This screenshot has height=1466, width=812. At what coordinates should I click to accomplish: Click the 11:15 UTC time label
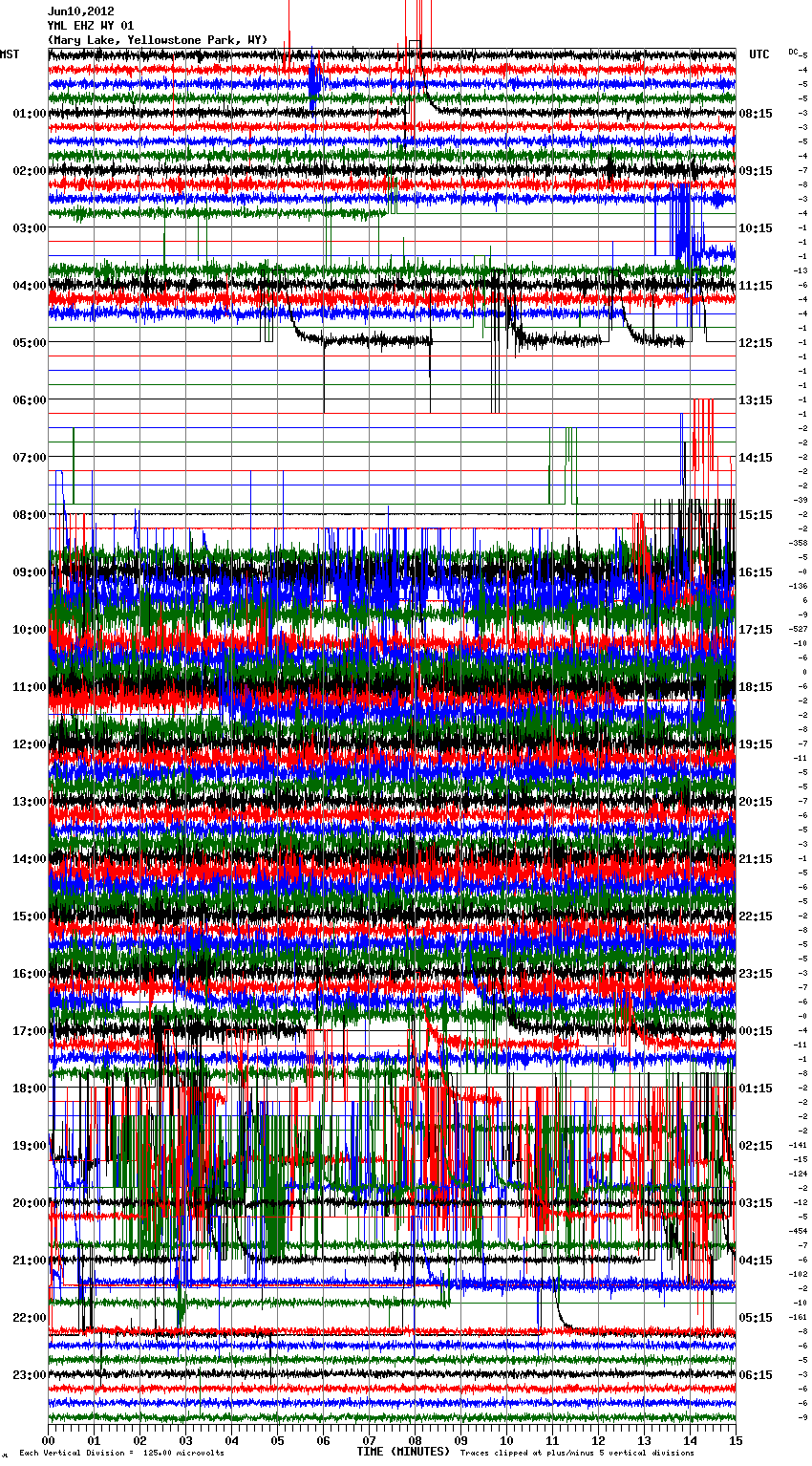click(x=756, y=286)
